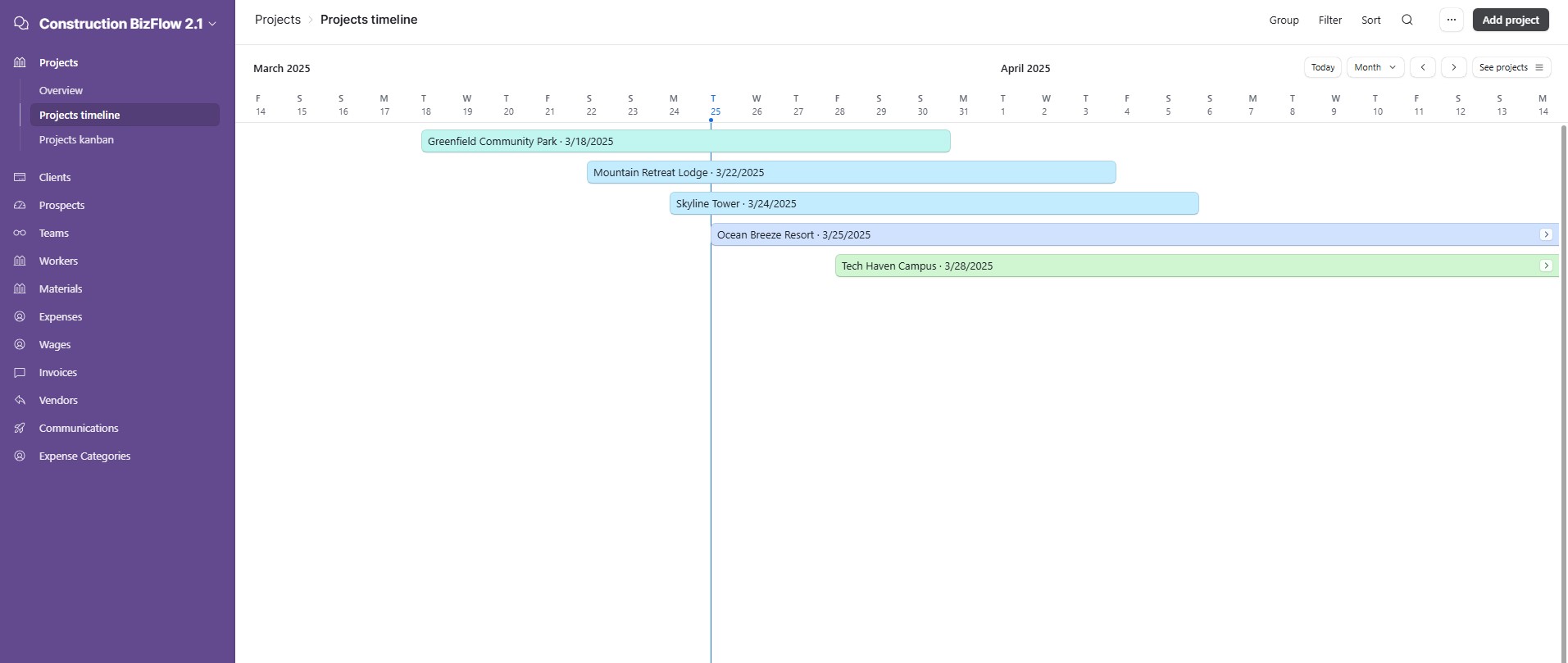Viewport: 1568px width, 663px height.
Task: Select the Greenfield Community Park timeline bar
Action: (x=685, y=141)
